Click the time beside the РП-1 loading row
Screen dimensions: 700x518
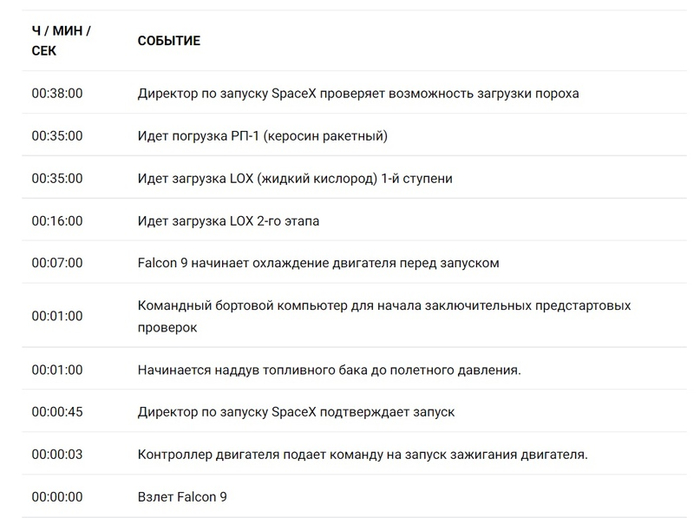pos(57,136)
